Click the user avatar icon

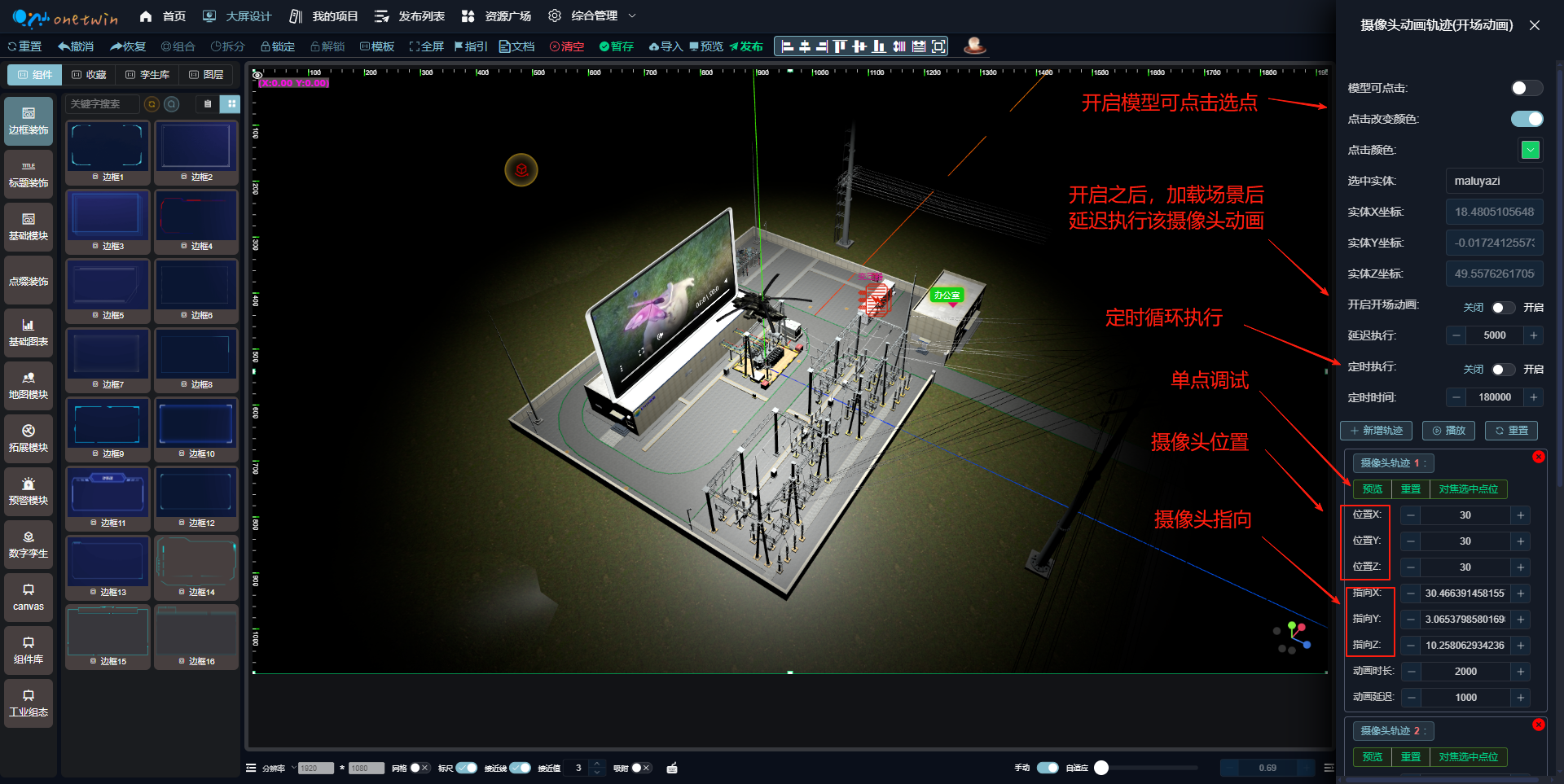[974, 46]
